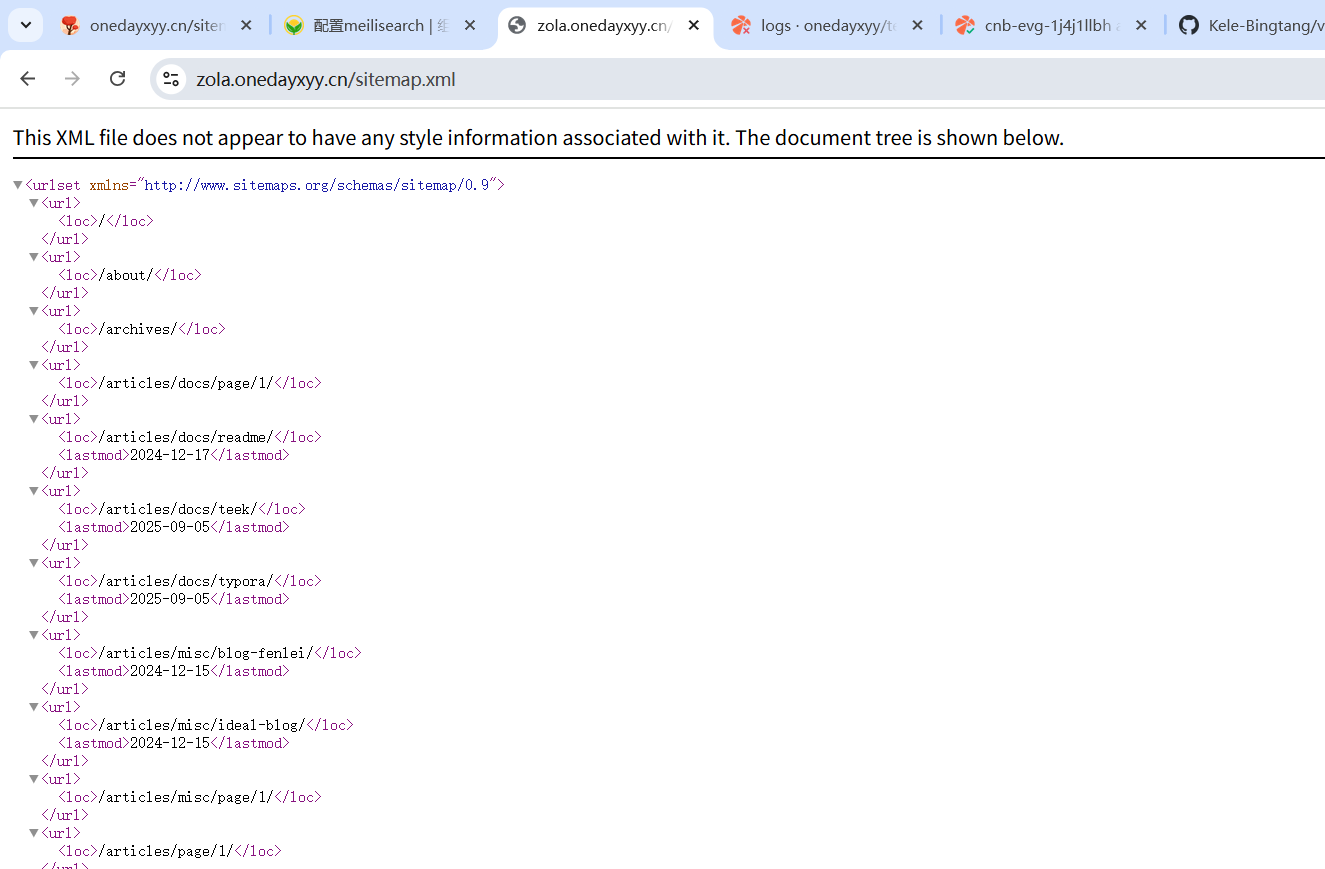Click the GitHub favicon on Kele-Bingtang tab
Screen dimensions: 1325x869
point(1188,25)
